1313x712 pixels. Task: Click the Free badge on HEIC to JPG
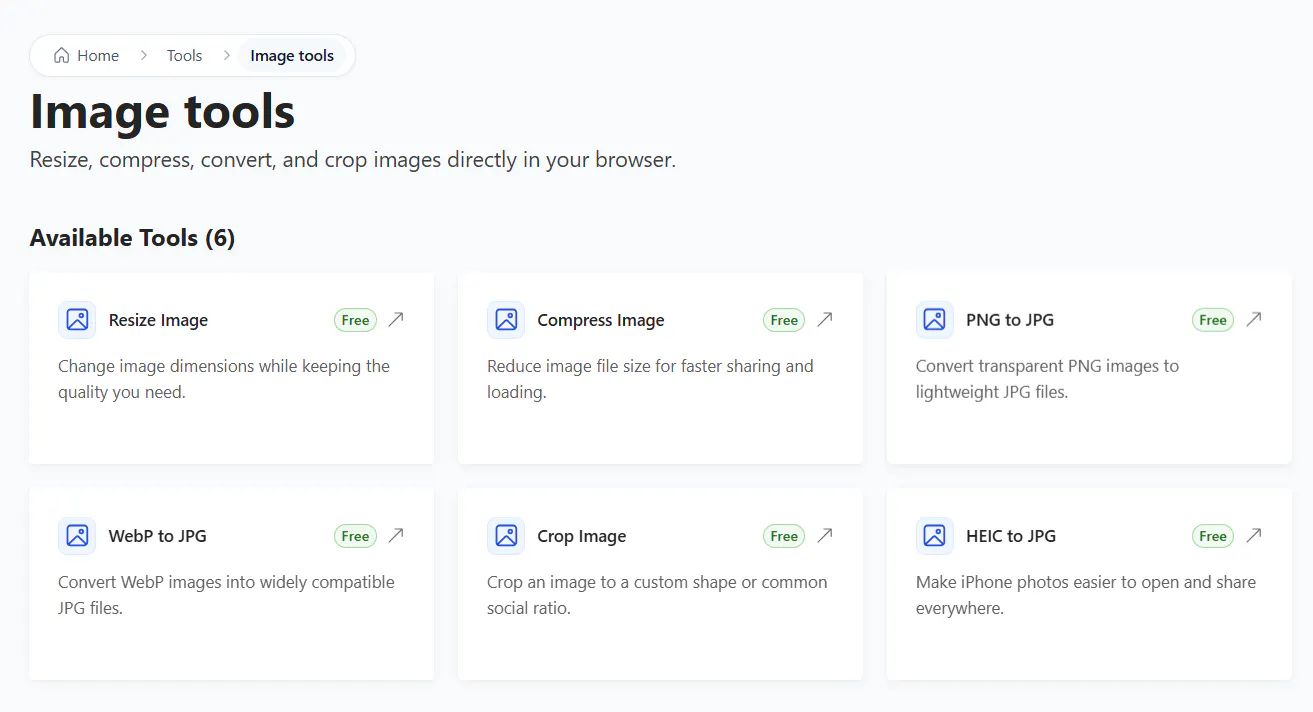click(1213, 536)
